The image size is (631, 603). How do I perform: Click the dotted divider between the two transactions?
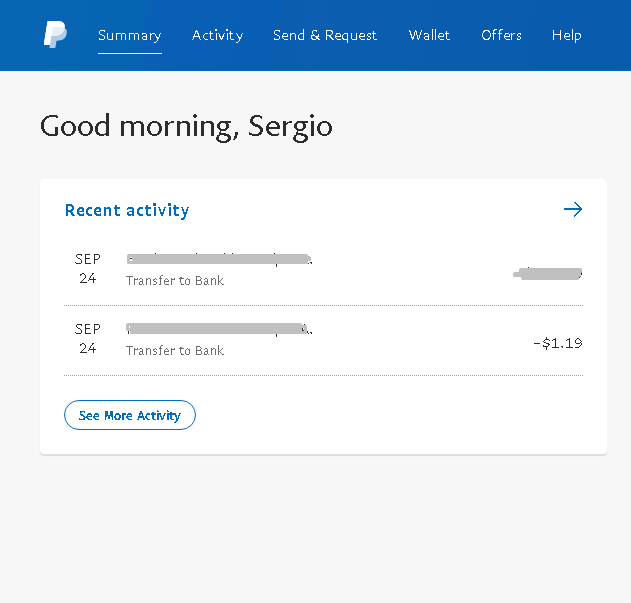click(323, 305)
